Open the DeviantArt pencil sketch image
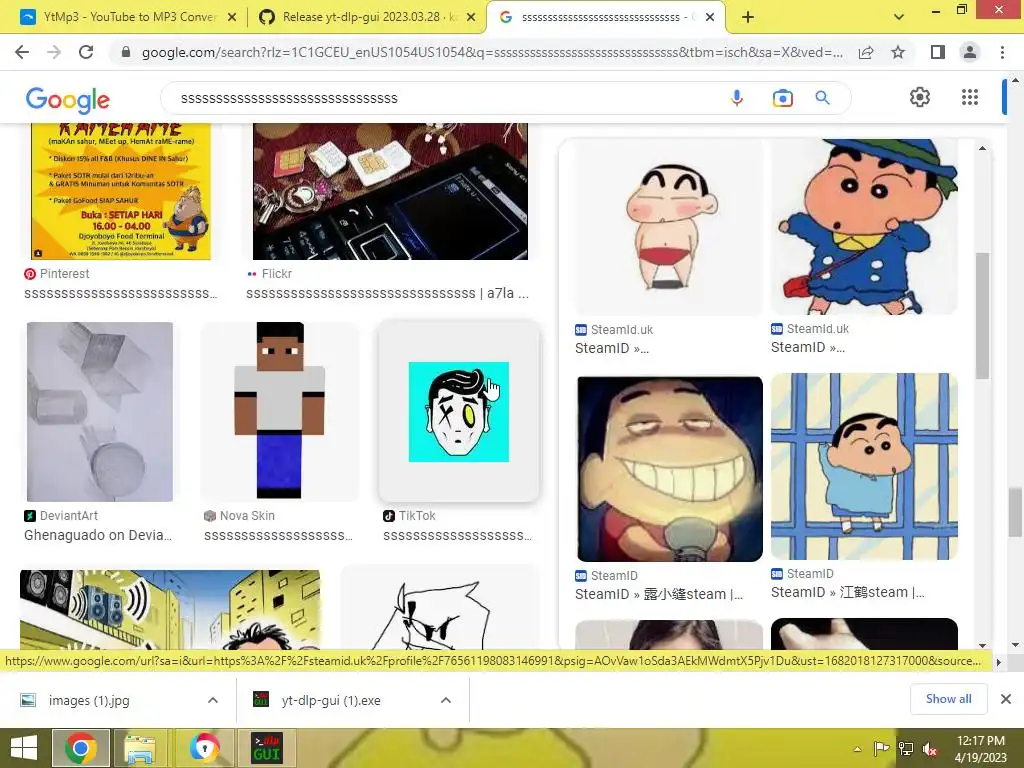 click(x=100, y=411)
